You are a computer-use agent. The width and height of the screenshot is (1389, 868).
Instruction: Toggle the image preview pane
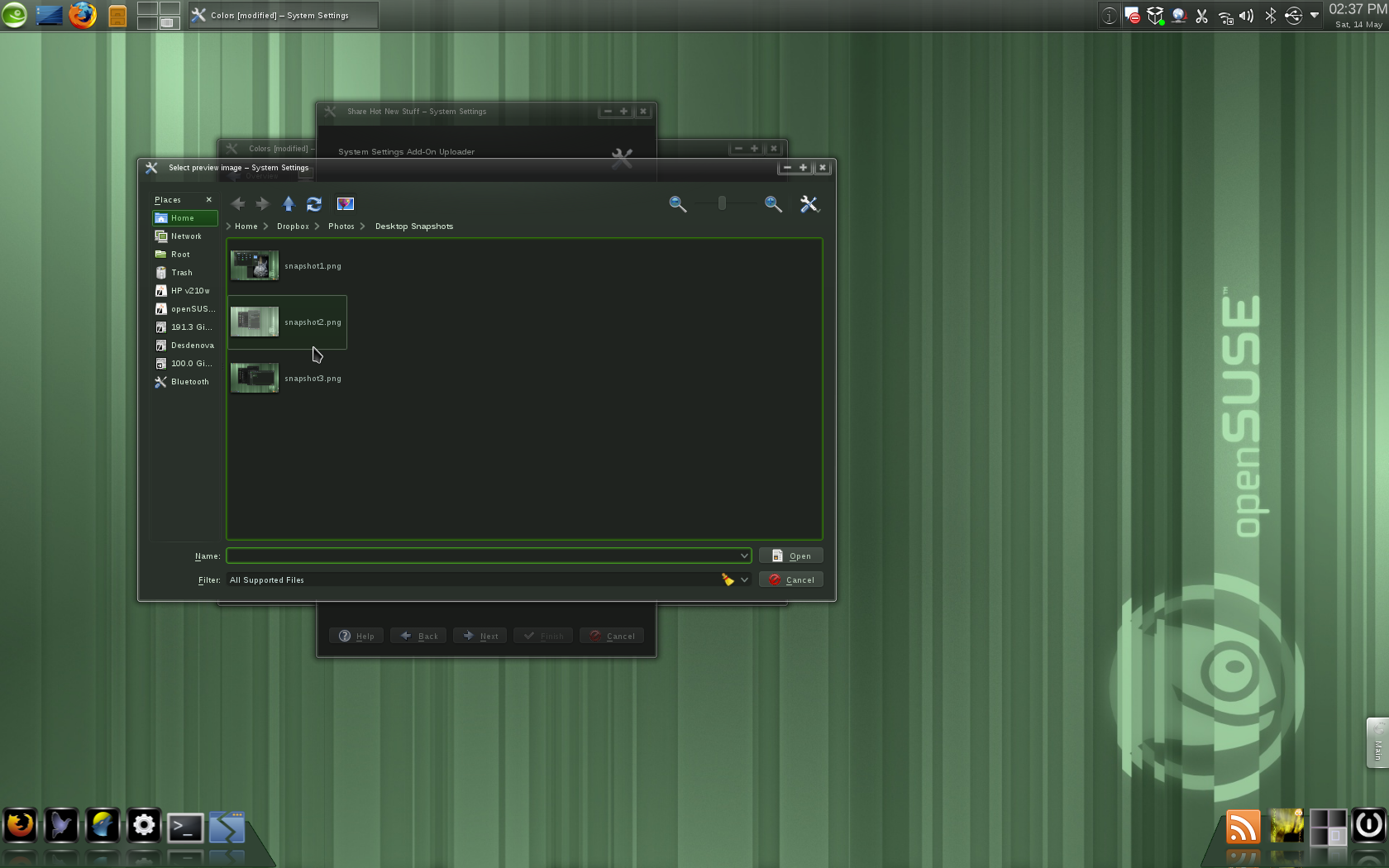346,204
